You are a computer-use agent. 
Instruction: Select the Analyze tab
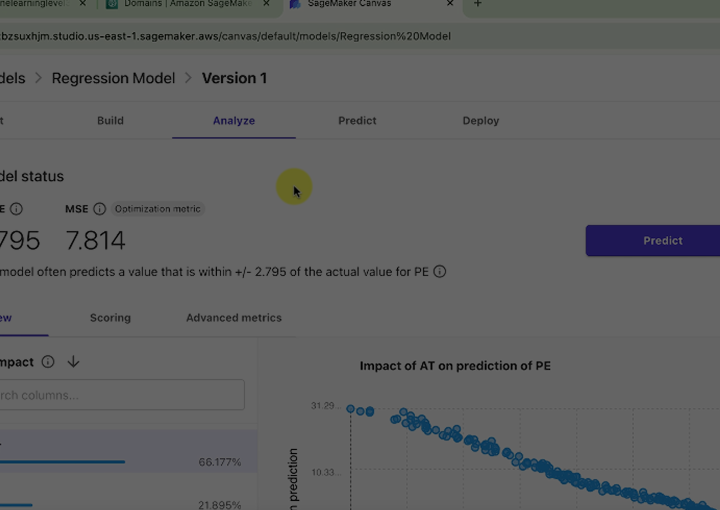[234, 121]
